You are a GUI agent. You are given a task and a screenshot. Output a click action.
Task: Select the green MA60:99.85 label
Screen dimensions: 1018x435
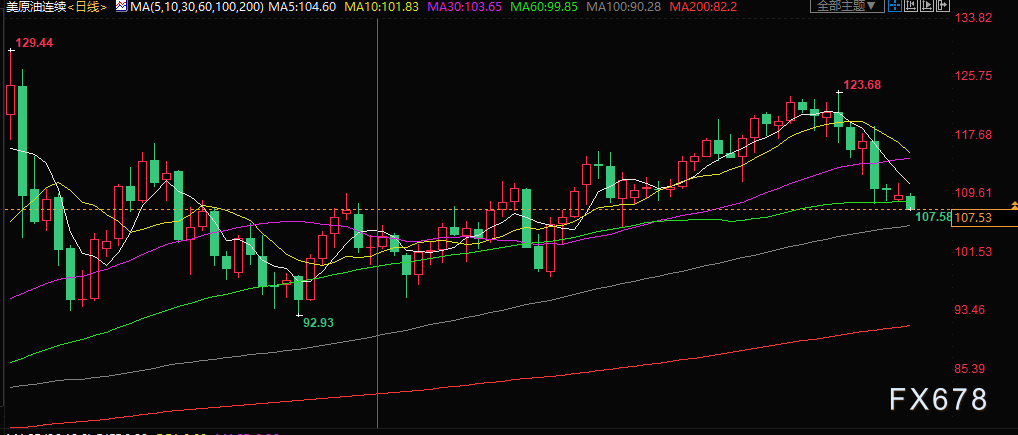click(544, 7)
